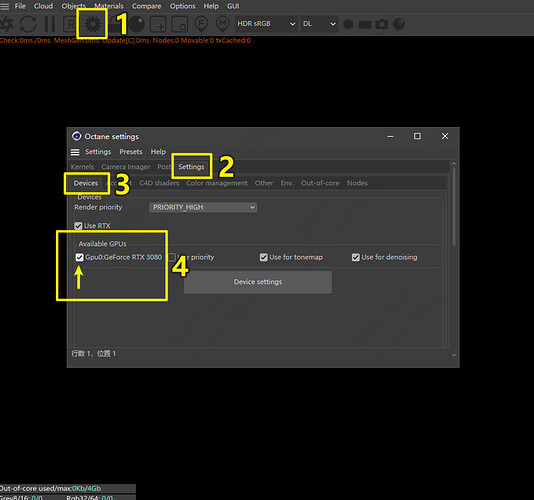
Task: Expand the HDR sRGB dropdown
Action: (x=266, y=24)
